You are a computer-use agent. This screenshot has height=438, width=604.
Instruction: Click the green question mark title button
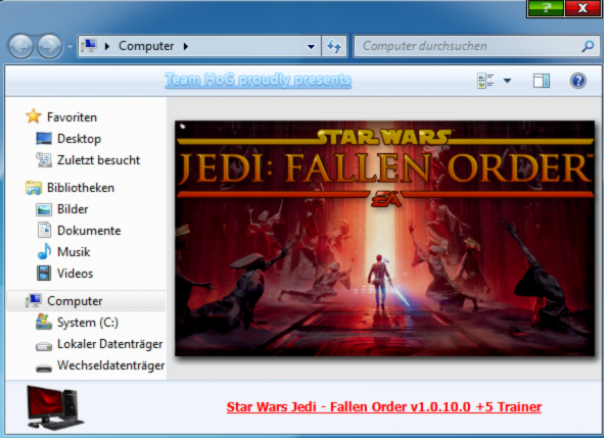click(x=546, y=8)
